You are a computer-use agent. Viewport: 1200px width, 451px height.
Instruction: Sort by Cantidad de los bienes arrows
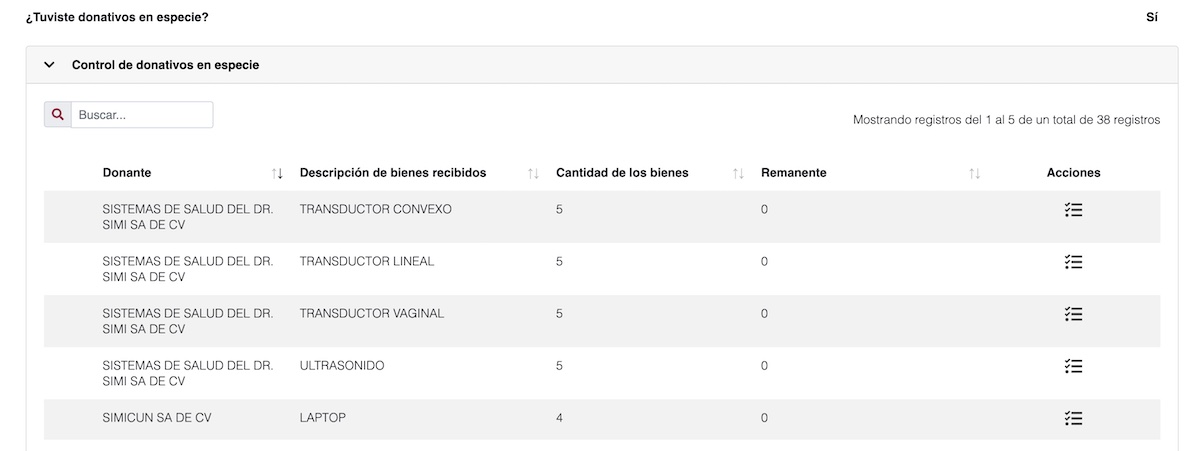[x=738, y=174]
